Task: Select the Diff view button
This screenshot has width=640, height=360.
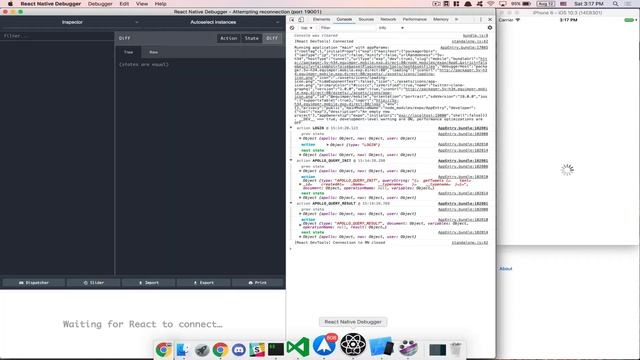Action: point(272,38)
